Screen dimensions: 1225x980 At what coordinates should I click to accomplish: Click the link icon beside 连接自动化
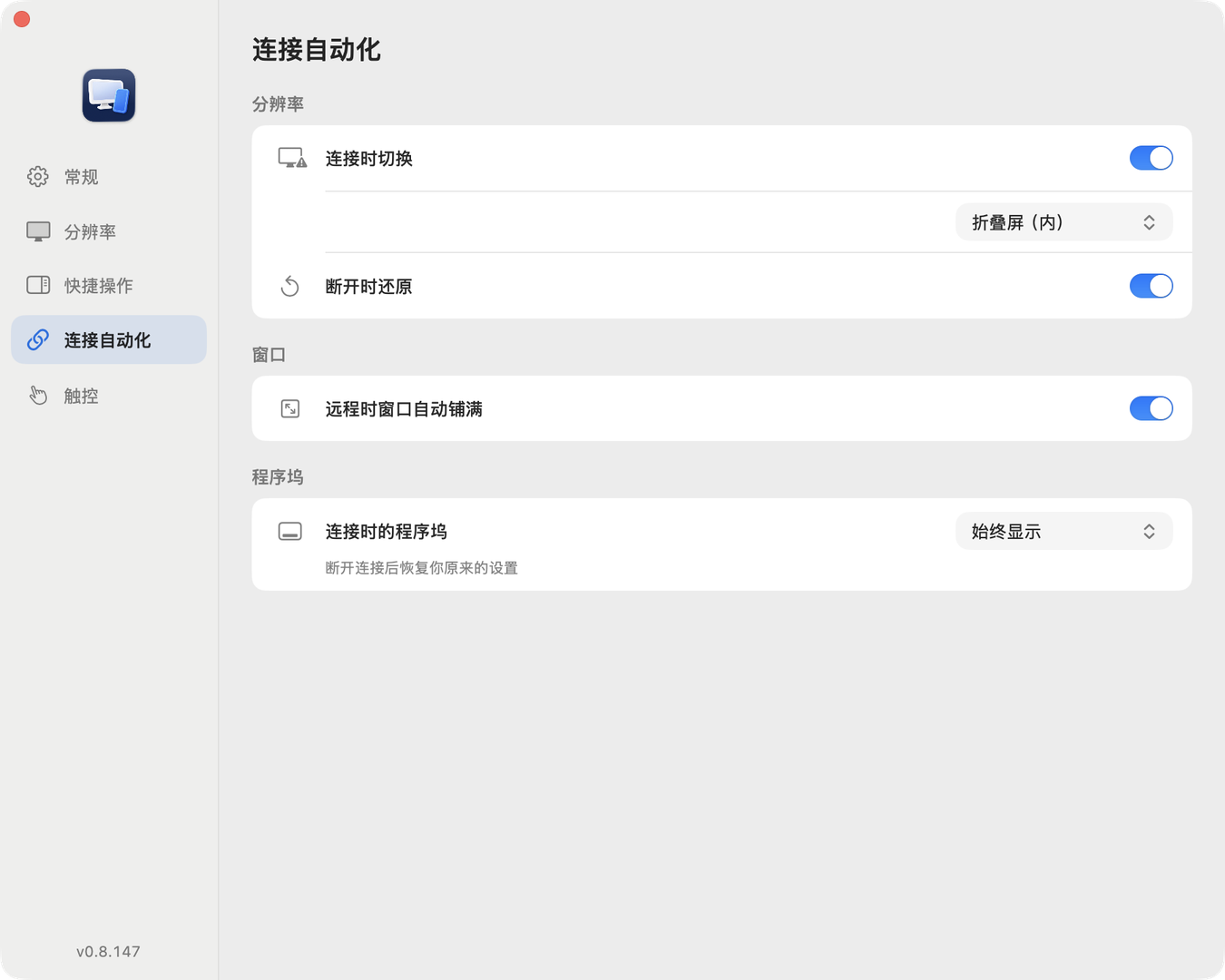pos(38,339)
